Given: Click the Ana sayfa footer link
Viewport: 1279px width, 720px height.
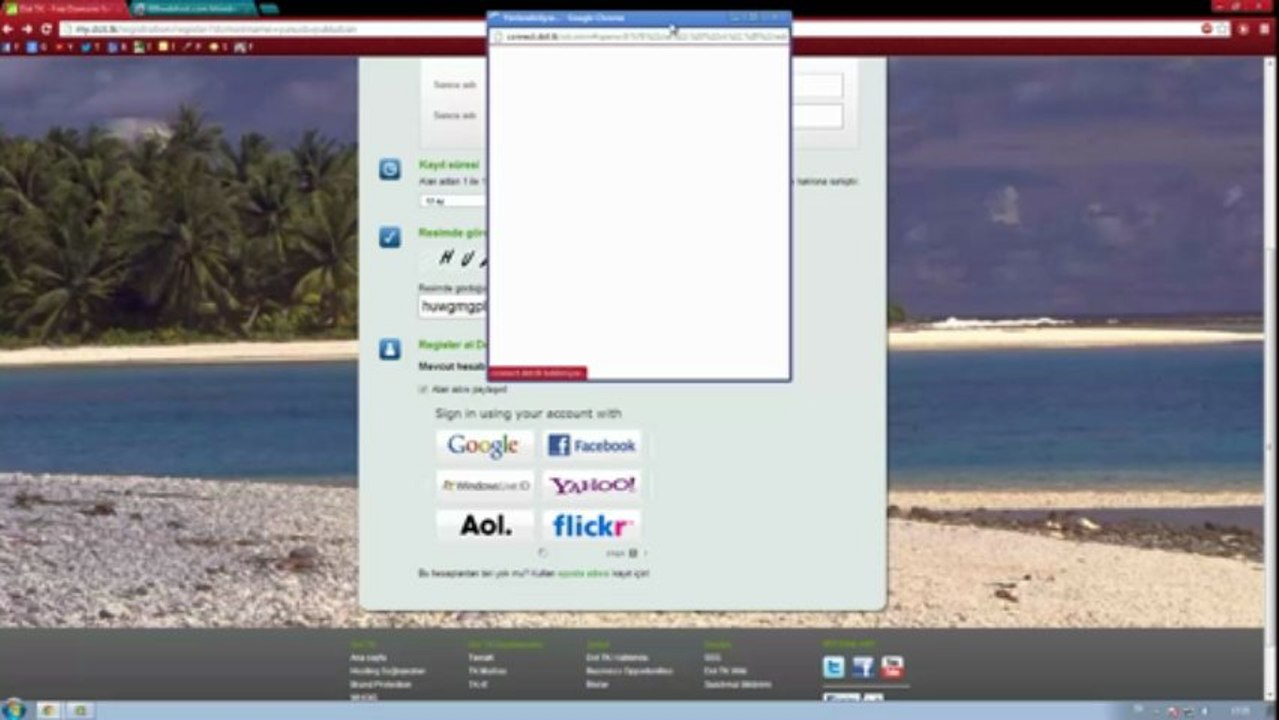Looking at the screenshot, I should pos(368,658).
